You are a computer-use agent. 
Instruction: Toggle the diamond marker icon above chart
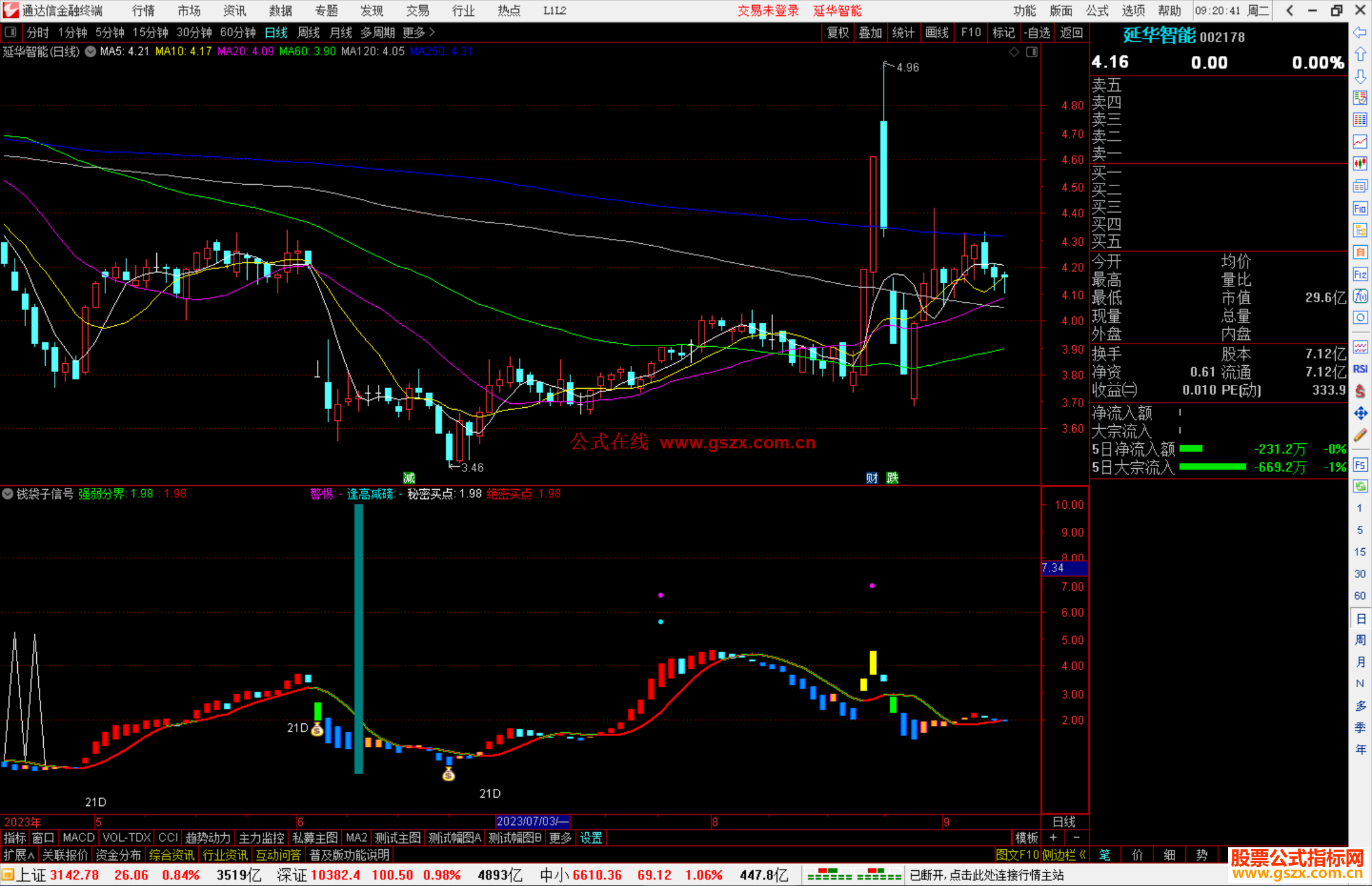[x=1014, y=52]
